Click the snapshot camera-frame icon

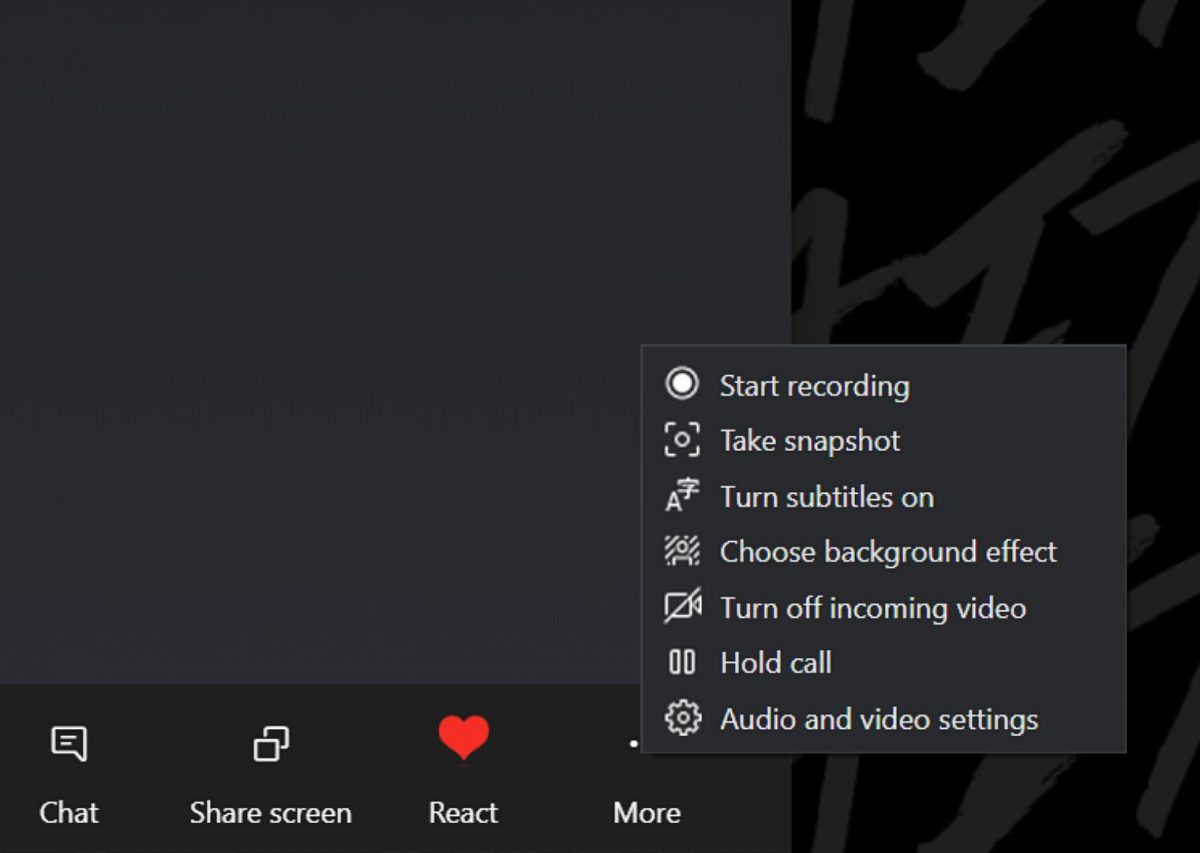682,440
